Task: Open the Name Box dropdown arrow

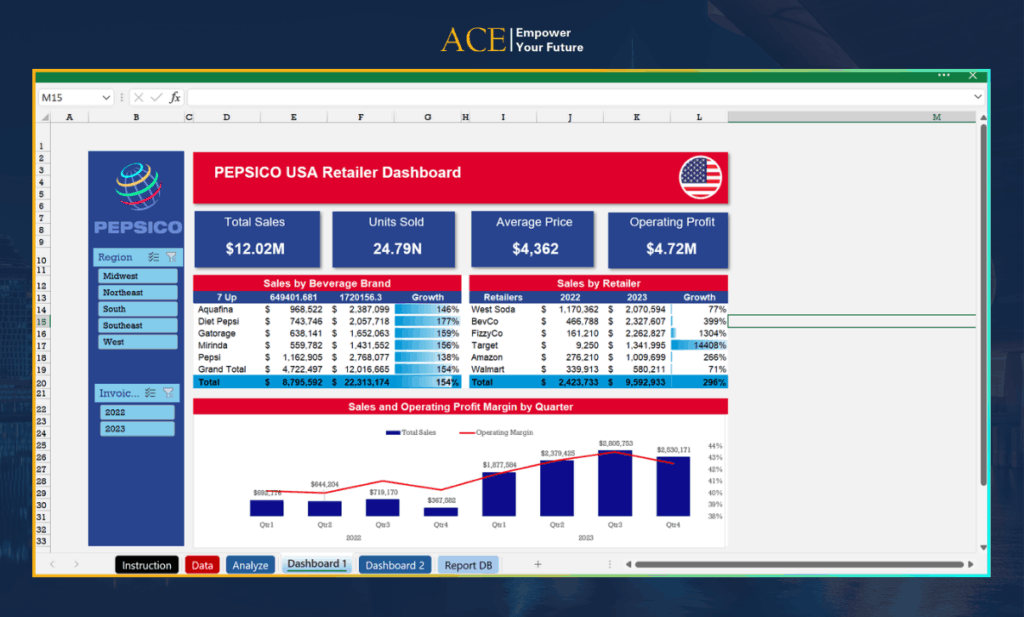Action: [106, 97]
